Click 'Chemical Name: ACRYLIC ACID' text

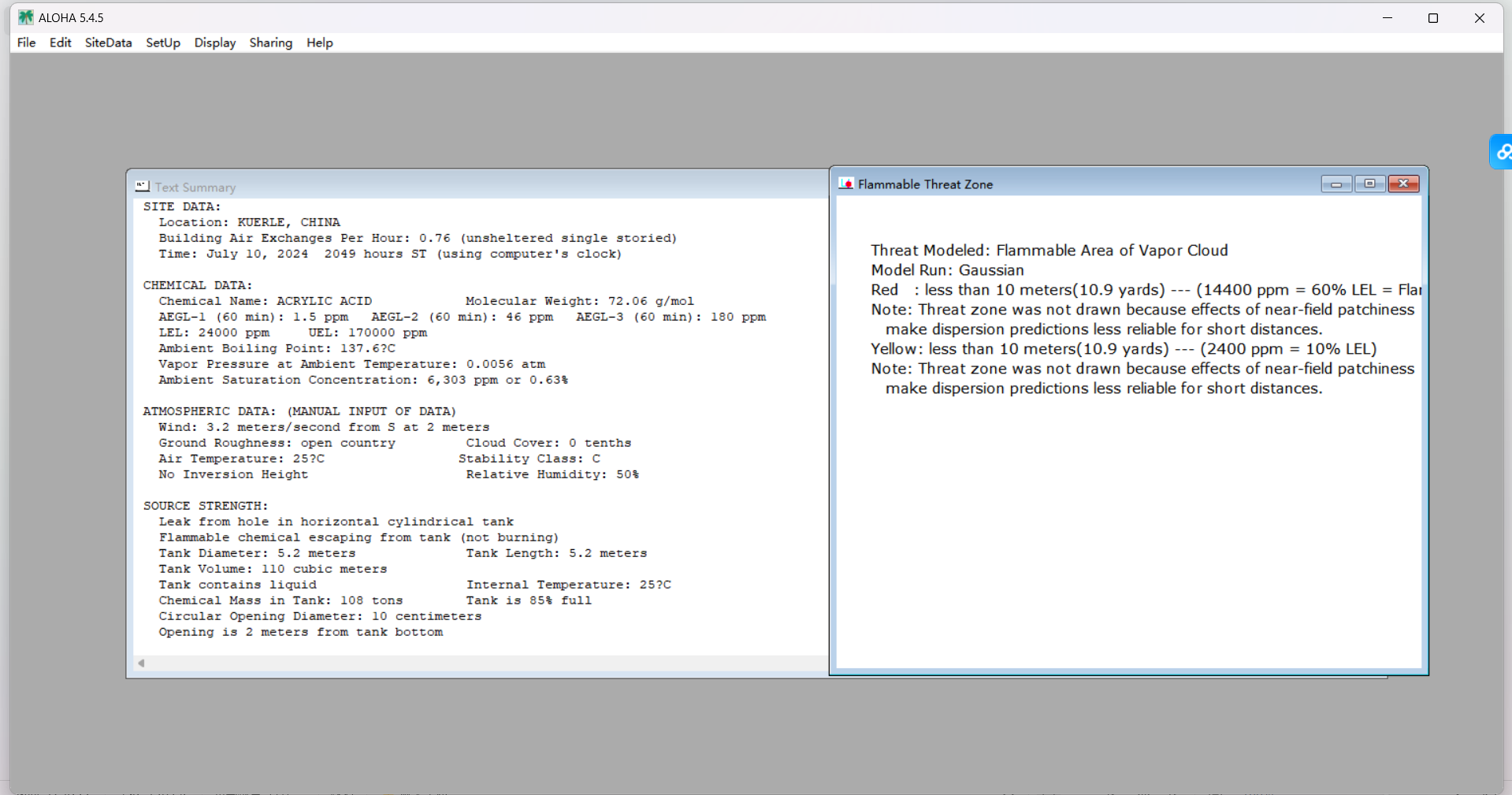pyautogui.click(x=265, y=301)
